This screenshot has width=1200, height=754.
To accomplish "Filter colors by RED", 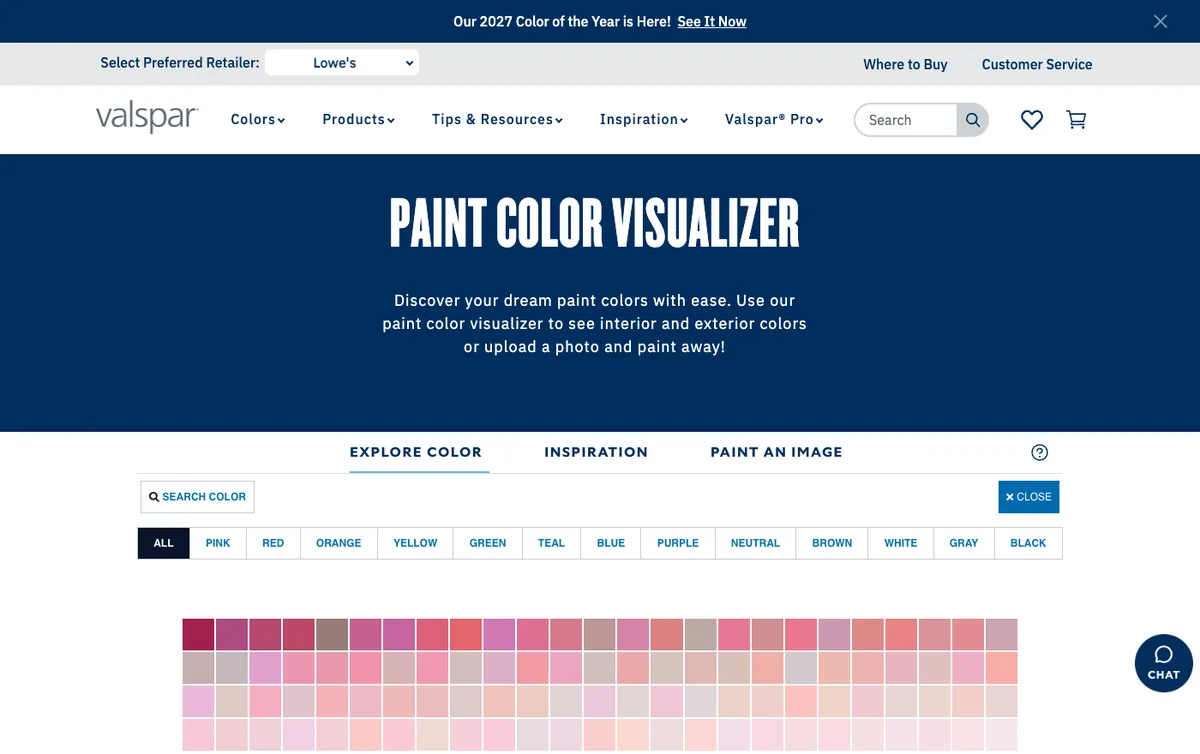I will coord(273,543).
